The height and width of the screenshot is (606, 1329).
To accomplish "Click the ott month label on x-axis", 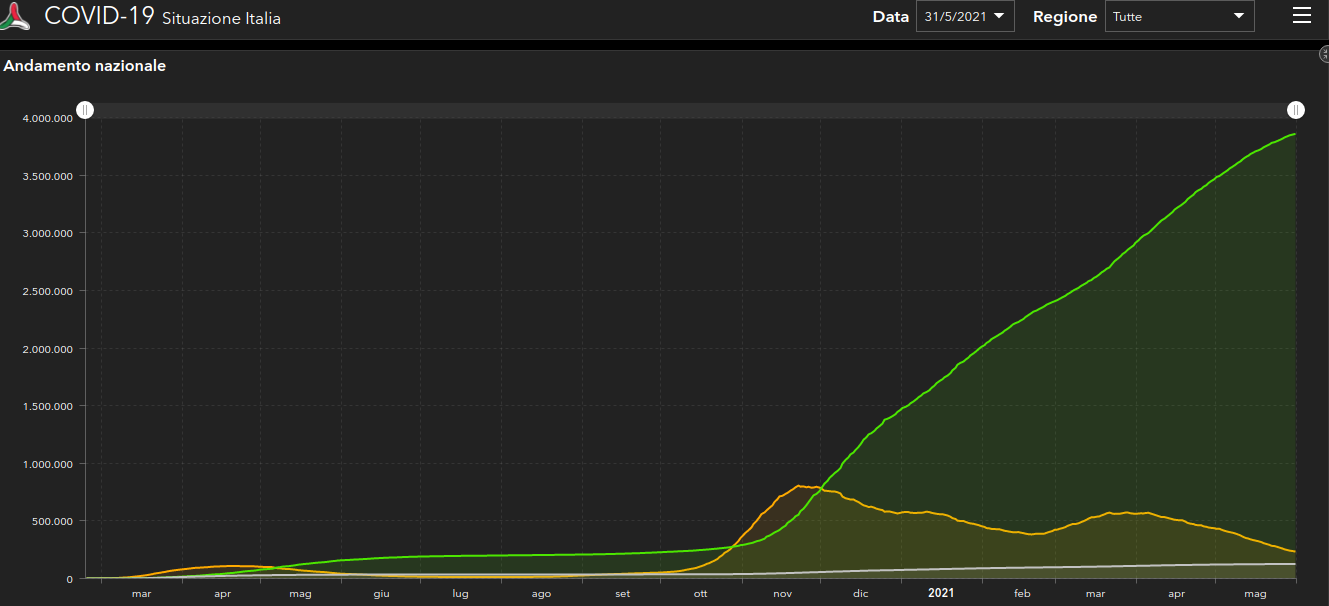I will point(700,594).
